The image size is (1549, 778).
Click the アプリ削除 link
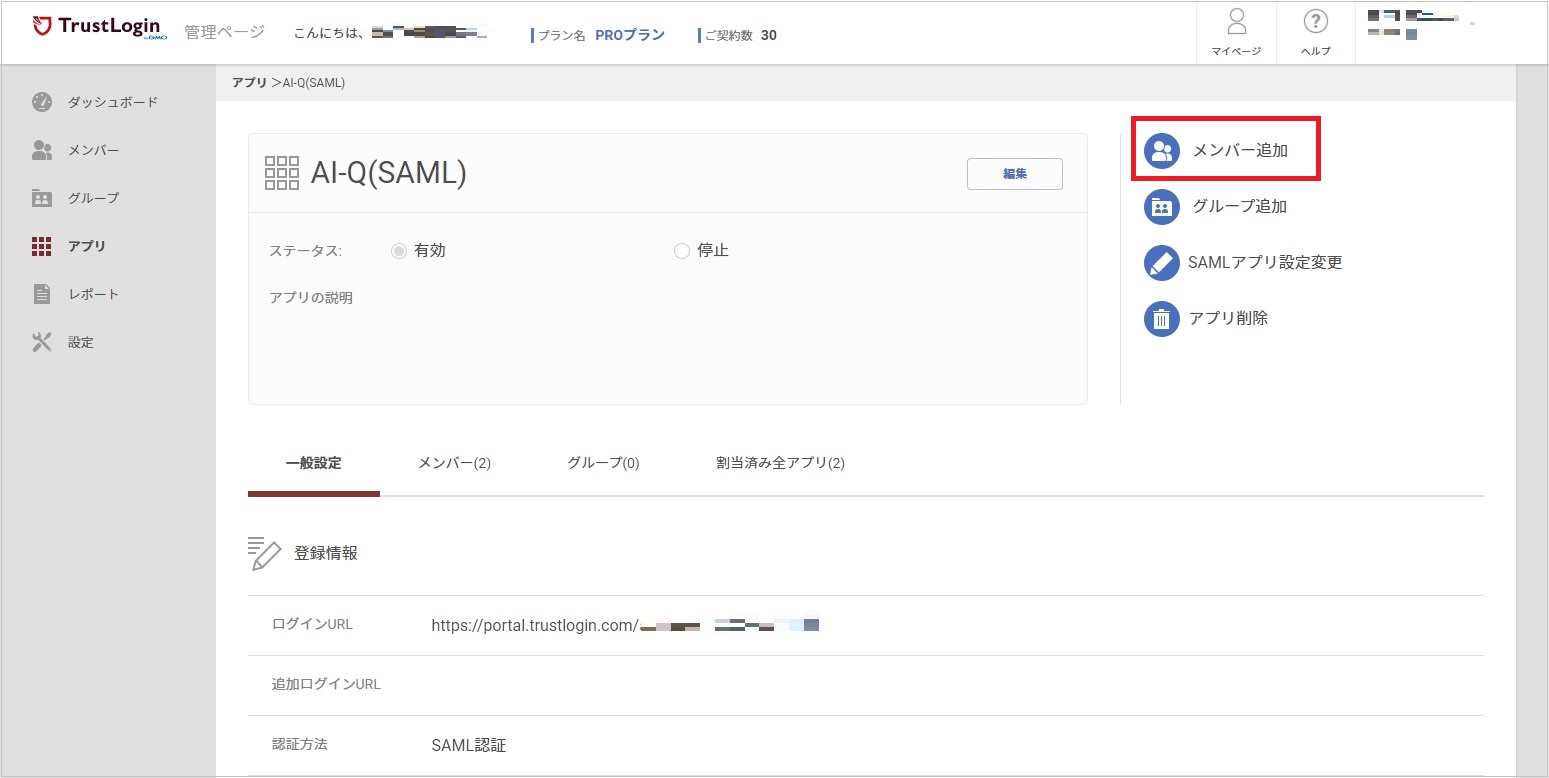(1228, 319)
